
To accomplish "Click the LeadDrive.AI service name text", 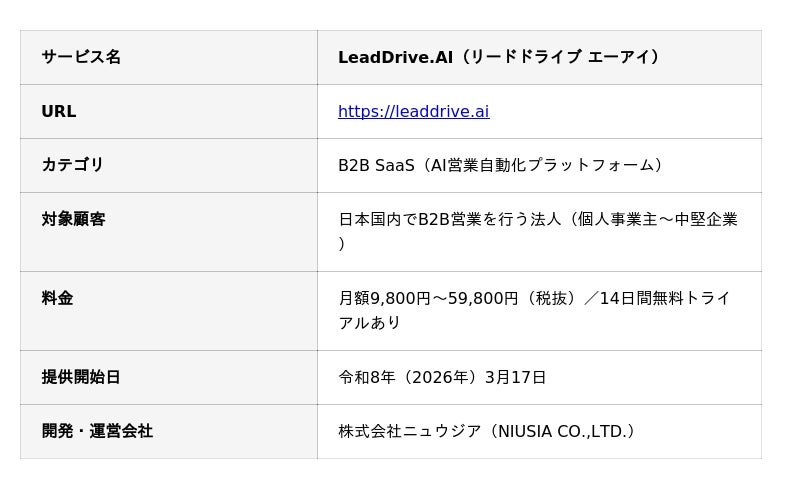I will 395,57.
